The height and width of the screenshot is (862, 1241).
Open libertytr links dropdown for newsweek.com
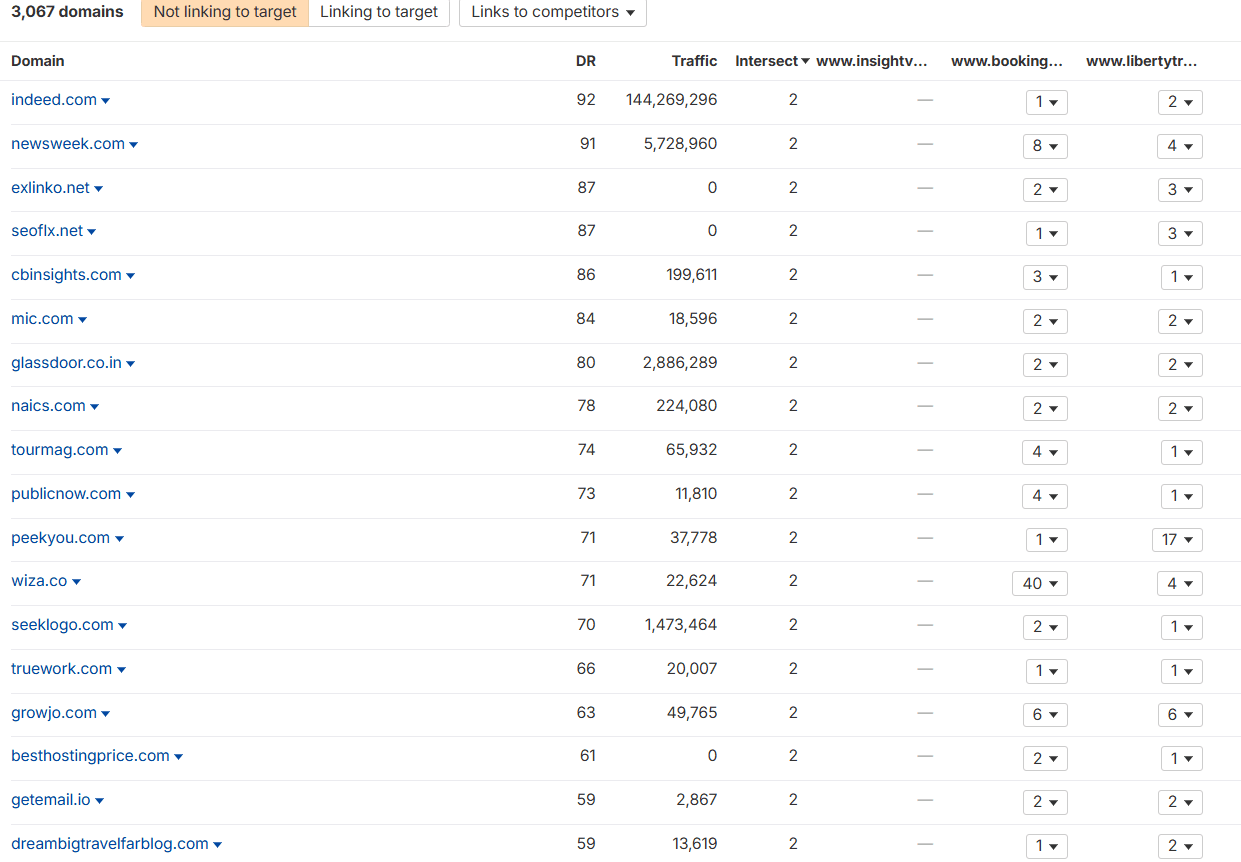[x=1181, y=146]
